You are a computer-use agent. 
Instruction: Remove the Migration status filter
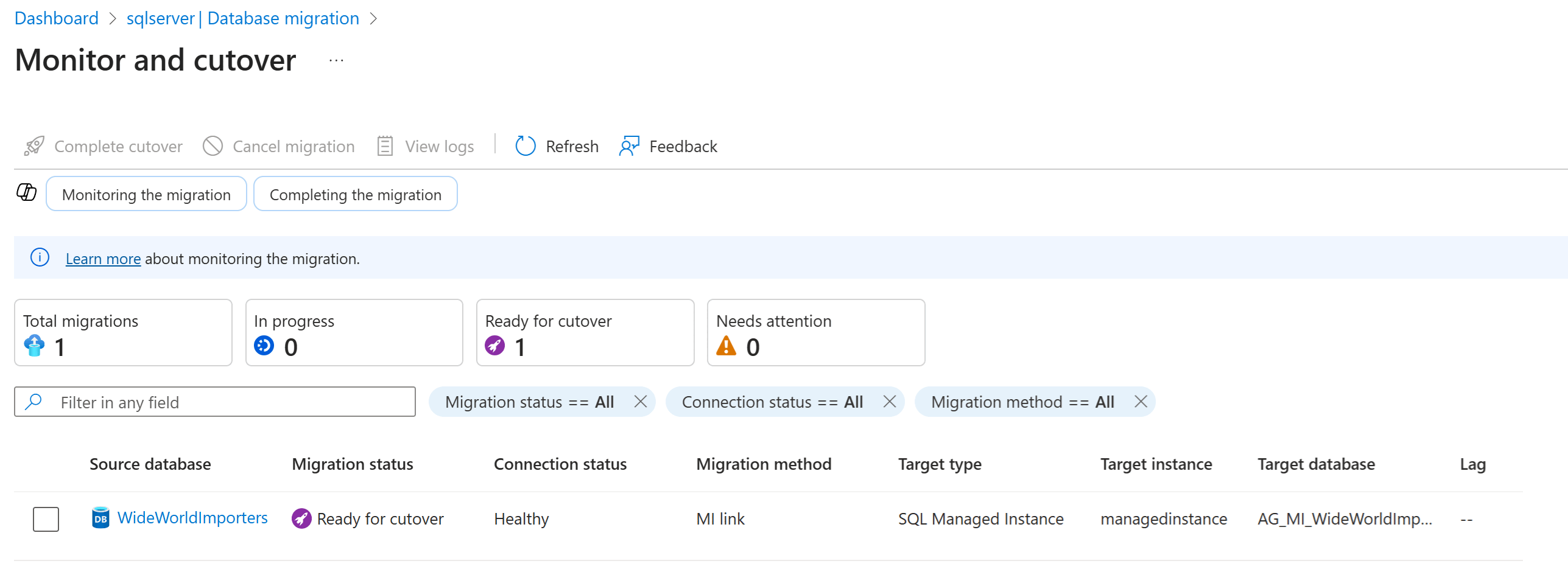click(x=640, y=402)
